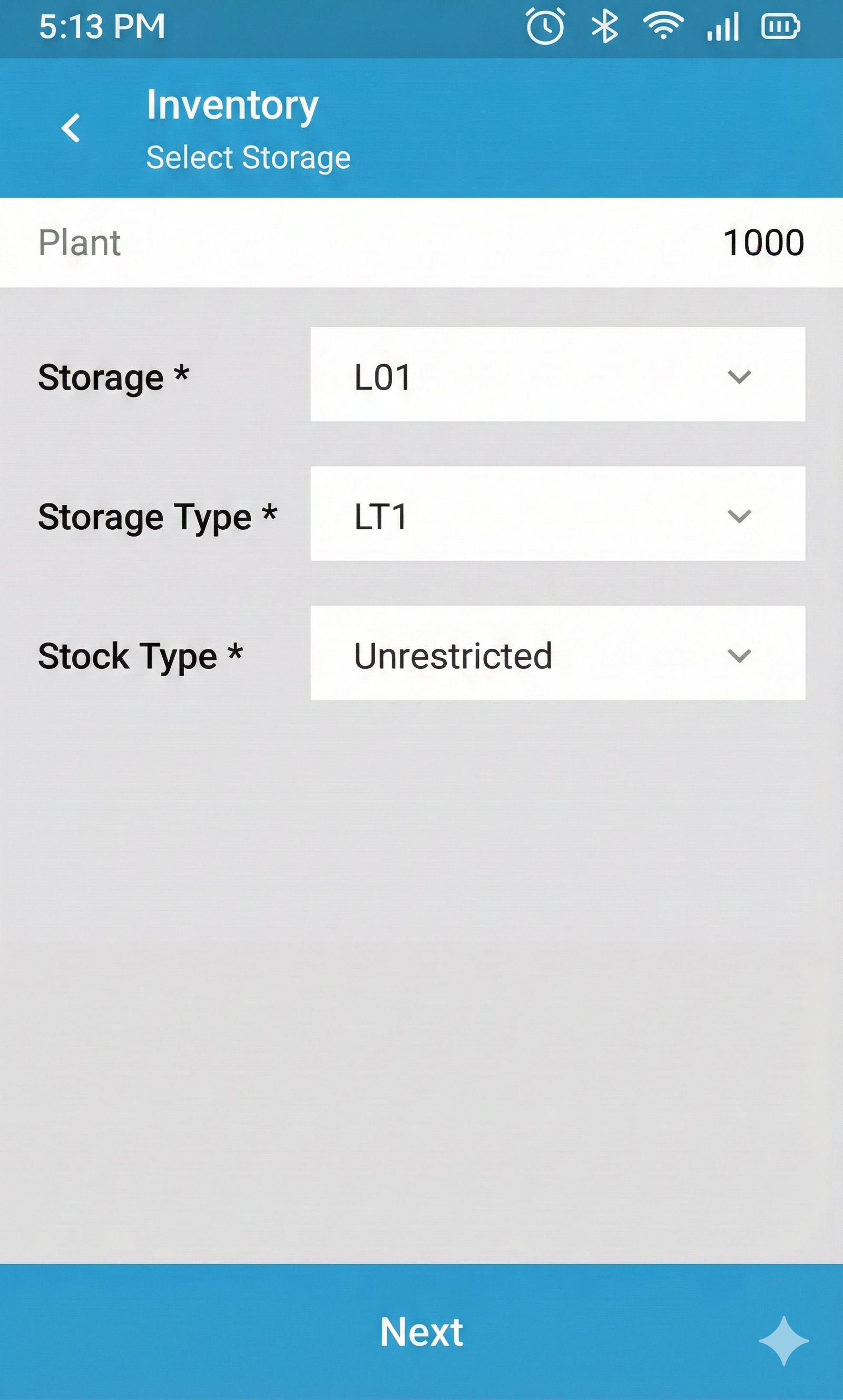843x1400 pixels.
Task: Tap the Plant label
Action: (80, 242)
